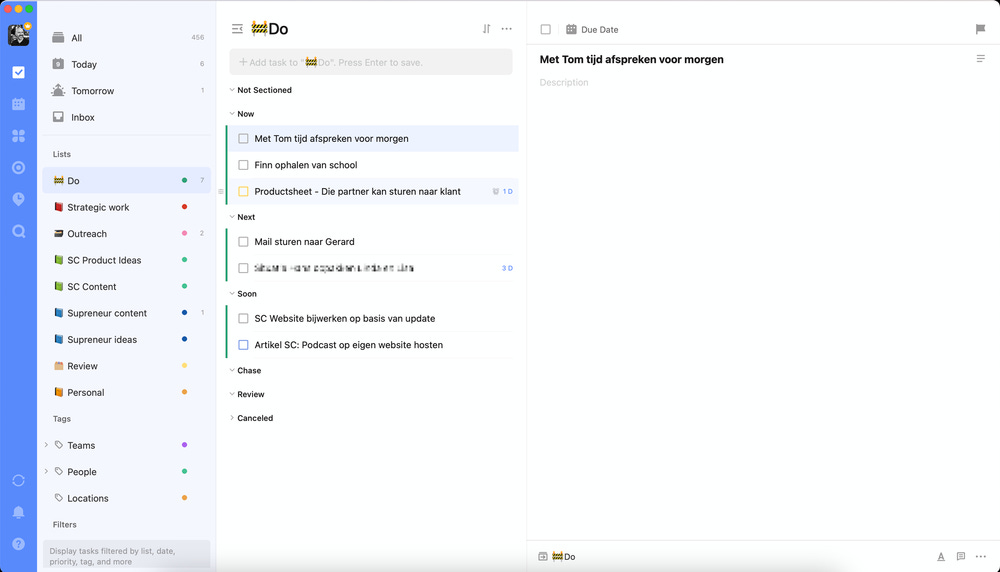
Task: Click the Description field
Action: tap(564, 82)
